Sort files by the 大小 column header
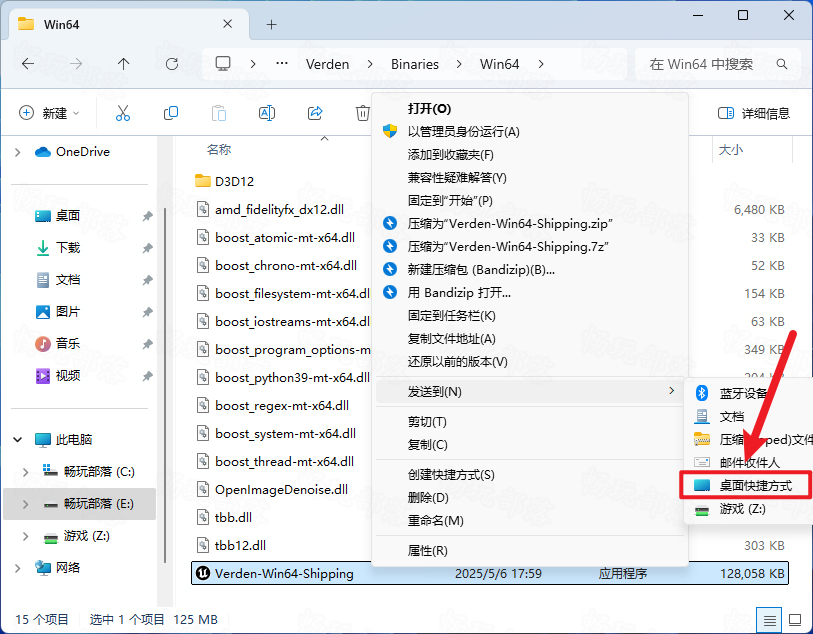 pyautogui.click(x=731, y=150)
